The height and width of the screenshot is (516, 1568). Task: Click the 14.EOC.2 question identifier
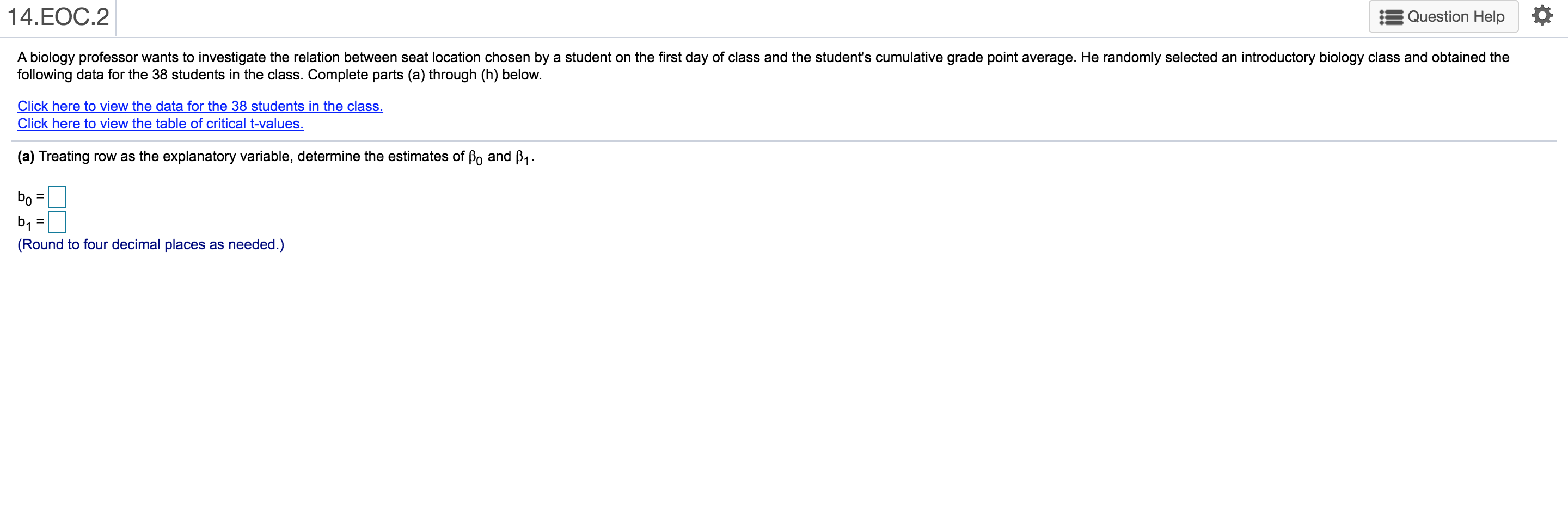click(x=58, y=17)
